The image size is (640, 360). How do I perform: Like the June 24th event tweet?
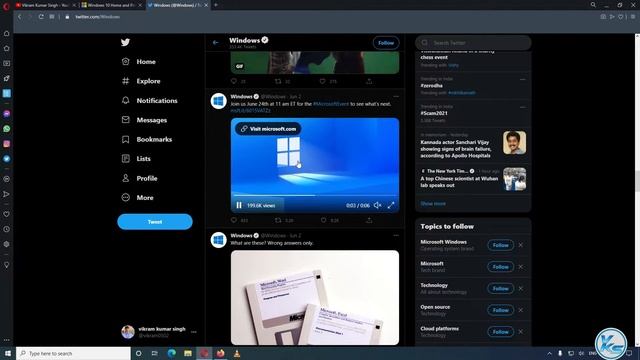coord(323,220)
